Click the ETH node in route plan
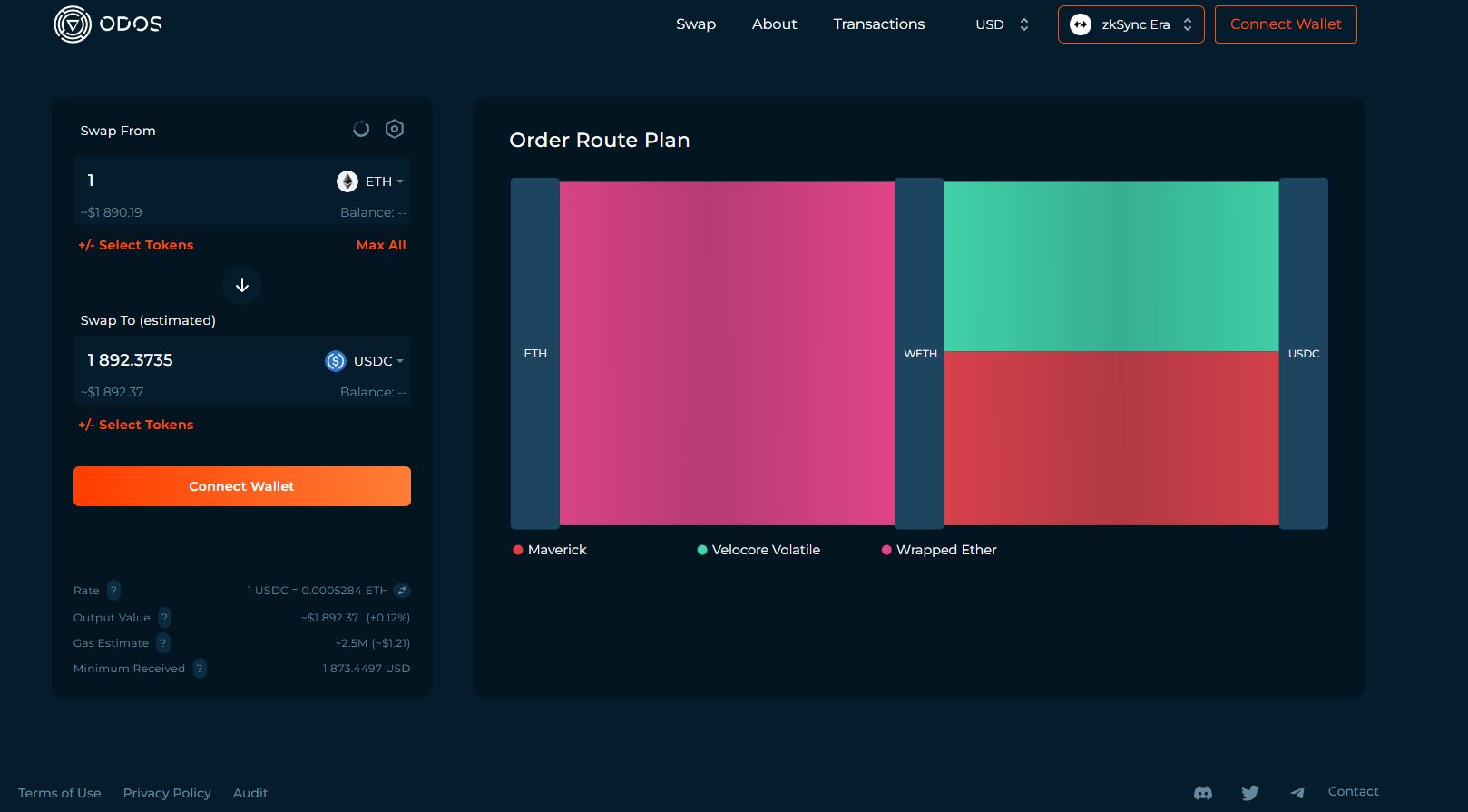 pyautogui.click(x=535, y=354)
